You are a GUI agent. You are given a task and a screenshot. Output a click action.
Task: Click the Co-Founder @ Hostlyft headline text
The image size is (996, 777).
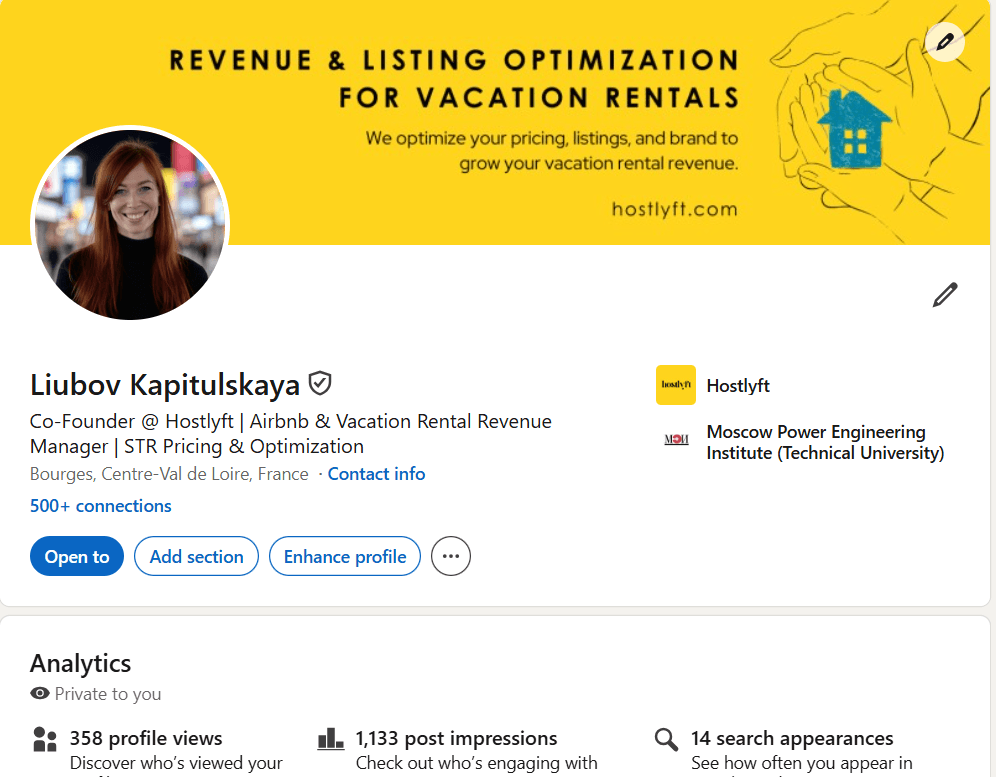pyautogui.click(x=291, y=433)
